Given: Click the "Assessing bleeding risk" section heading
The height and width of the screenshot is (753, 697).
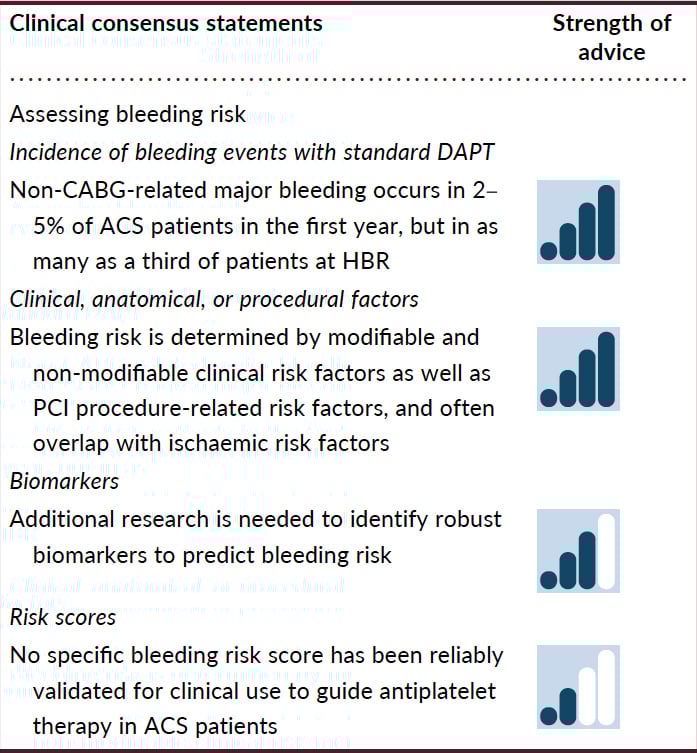Looking at the screenshot, I should [128, 115].
